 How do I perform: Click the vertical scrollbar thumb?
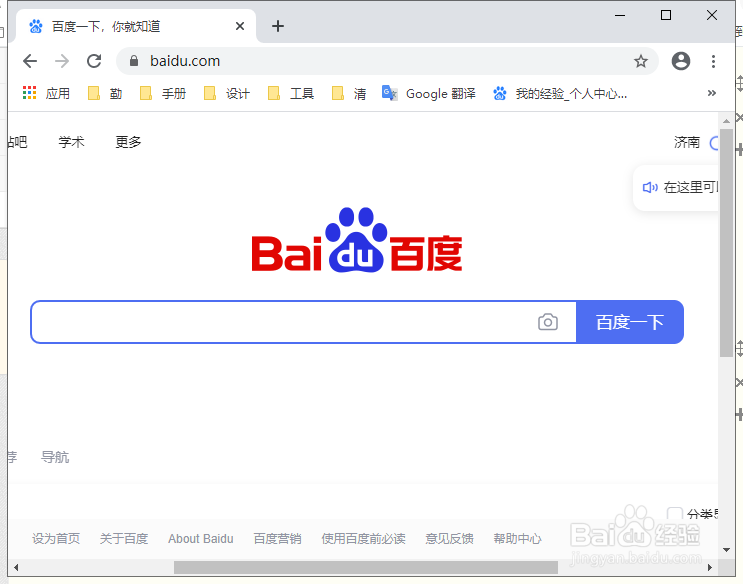tap(726, 243)
